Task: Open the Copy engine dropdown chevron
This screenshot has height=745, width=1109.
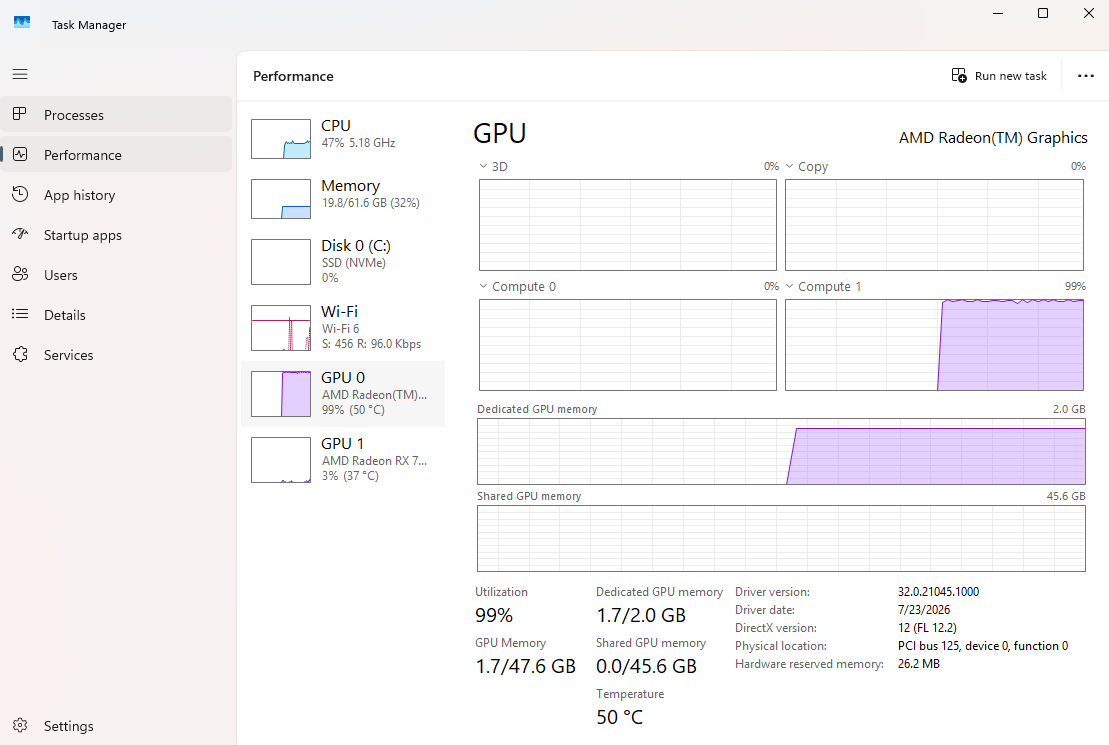Action: click(x=789, y=166)
